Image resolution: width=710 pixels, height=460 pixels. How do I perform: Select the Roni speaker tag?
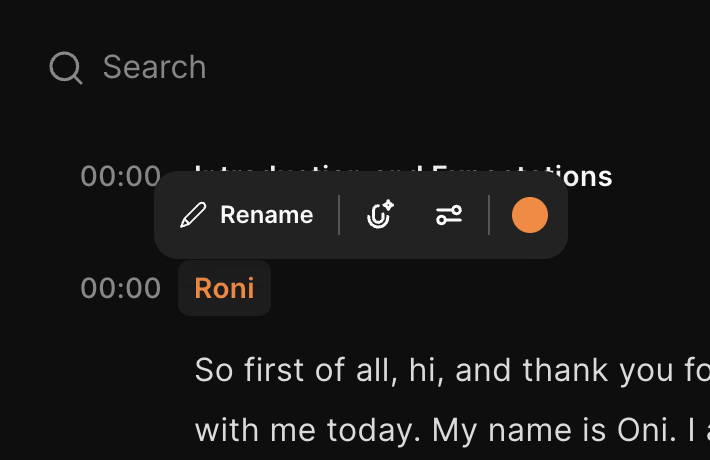[224, 289]
